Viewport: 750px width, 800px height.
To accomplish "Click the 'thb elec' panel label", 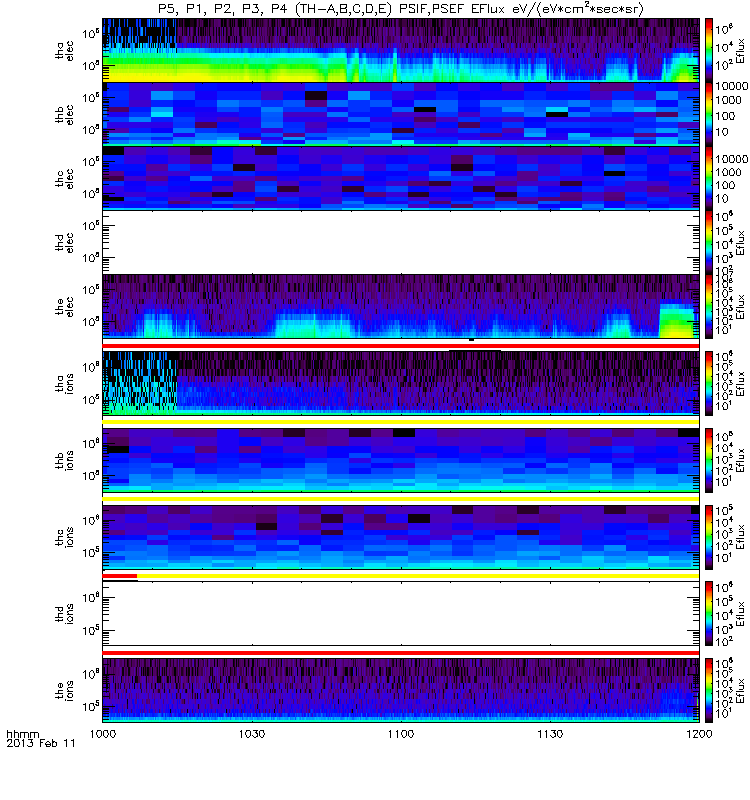I will tap(64, 114).
